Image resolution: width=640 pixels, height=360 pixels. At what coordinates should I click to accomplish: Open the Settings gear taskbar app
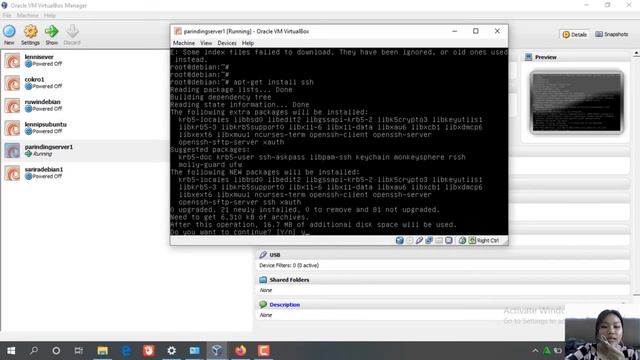[x=171, y=351]
